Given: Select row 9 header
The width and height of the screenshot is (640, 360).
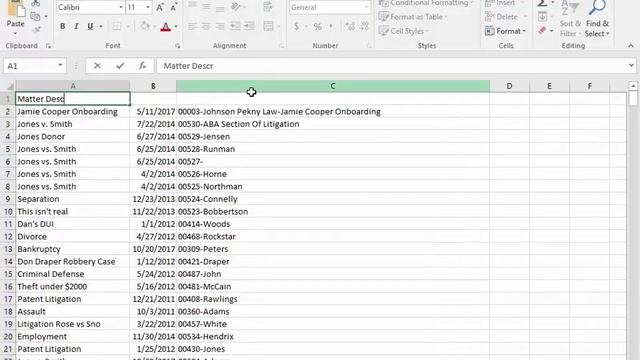Looking at the screenshot, I should (x=8, y=199).
